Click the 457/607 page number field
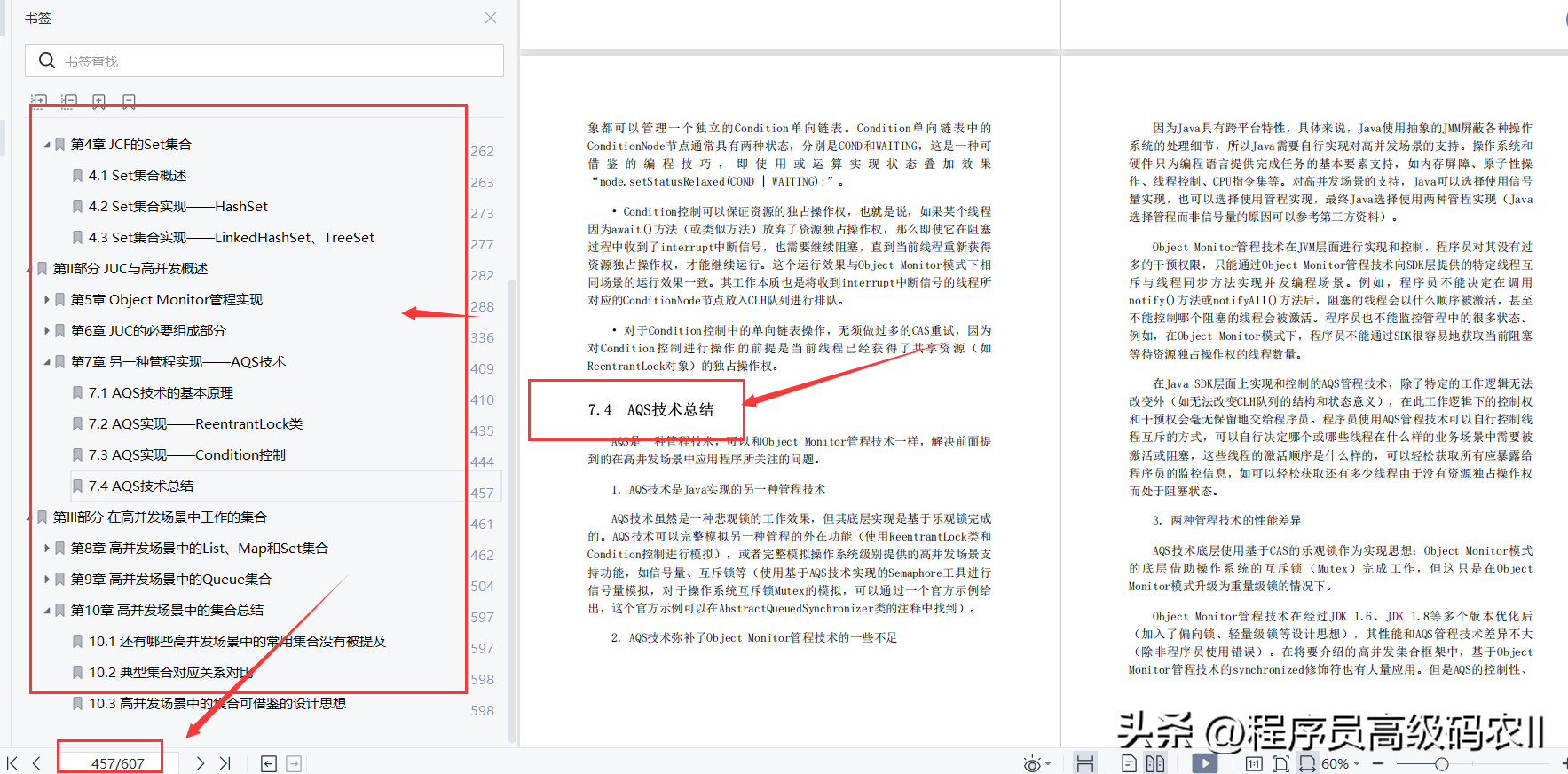Viewport: 1568px width, 774px height. coord(117,763)
